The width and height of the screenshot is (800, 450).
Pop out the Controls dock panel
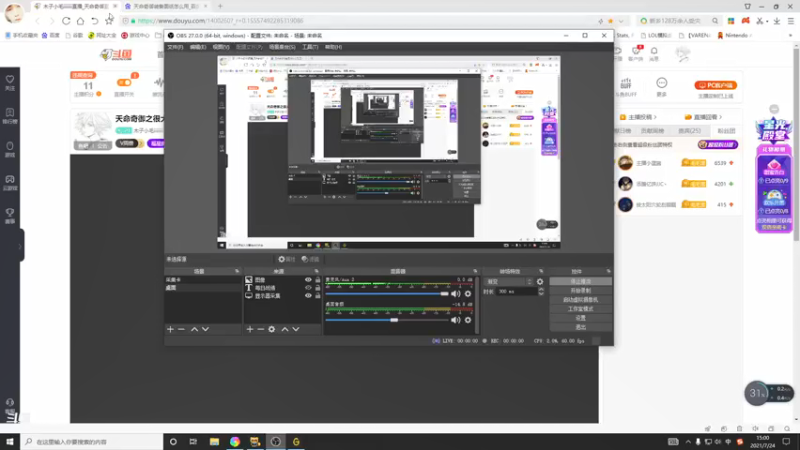click(x=608, y=271)
